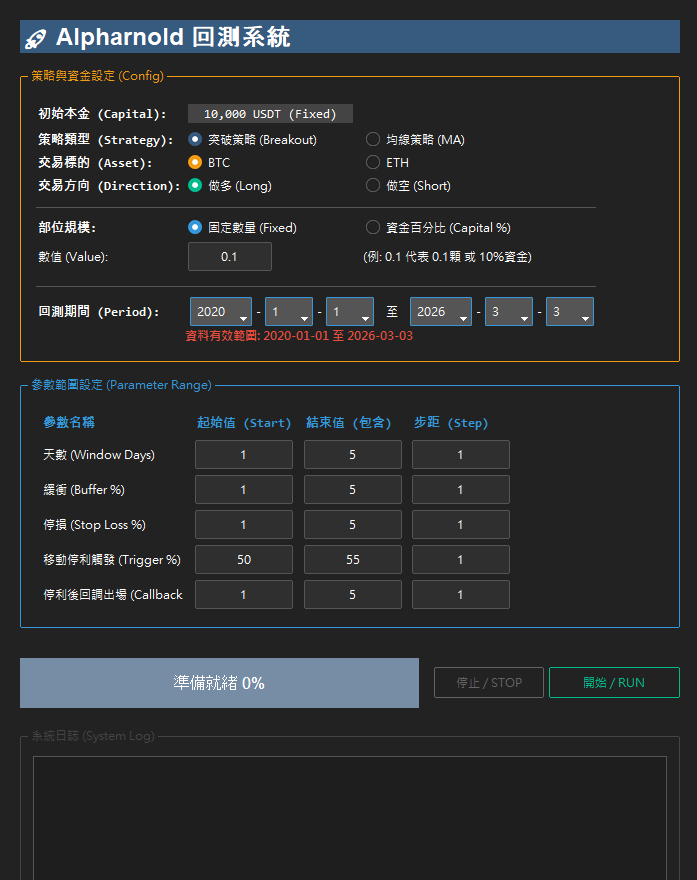
Task: Choose ETH as the trading asset
Action: click(x=373, y=162)
